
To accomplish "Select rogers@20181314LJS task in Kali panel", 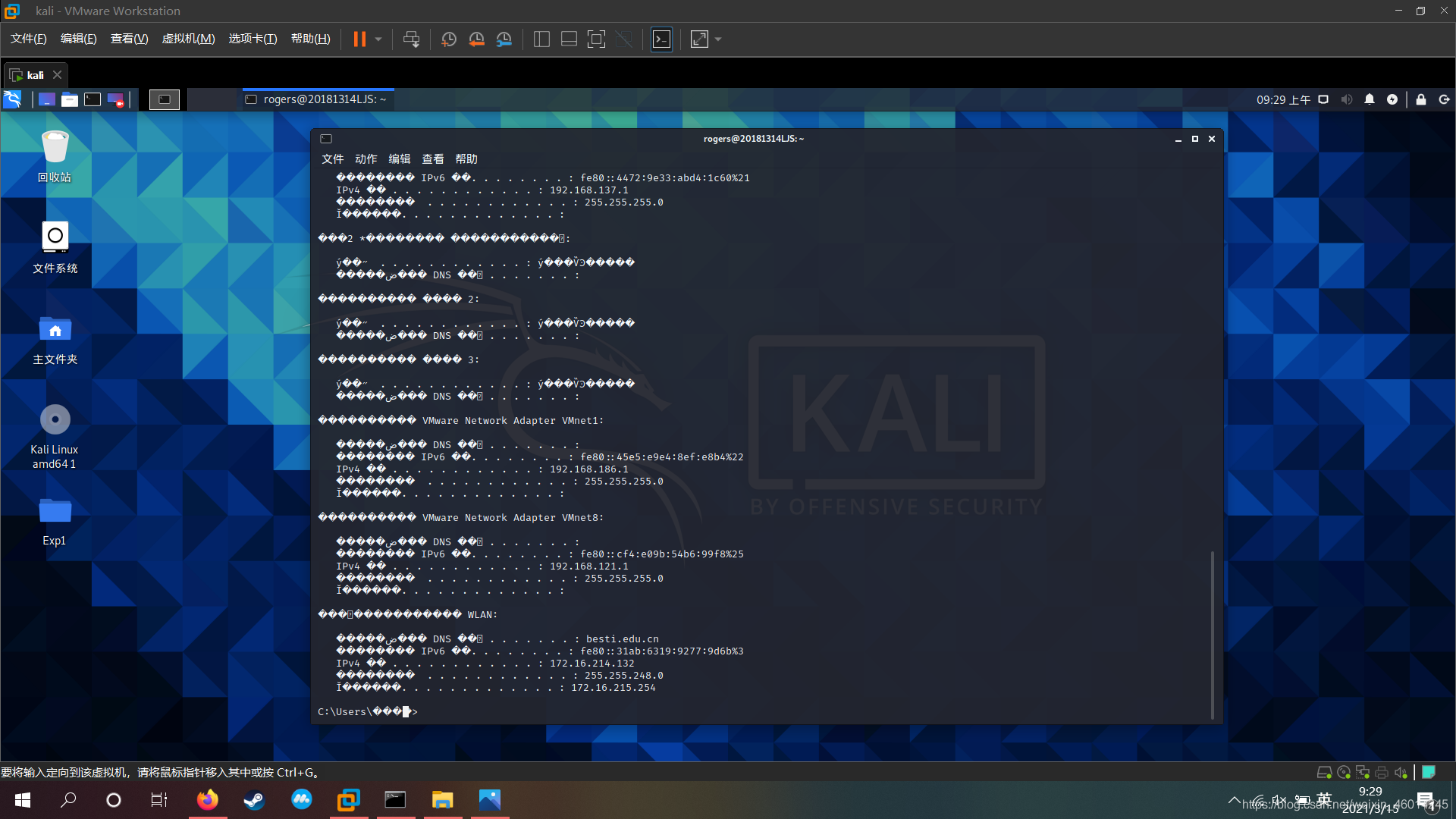I will [318, 99].
